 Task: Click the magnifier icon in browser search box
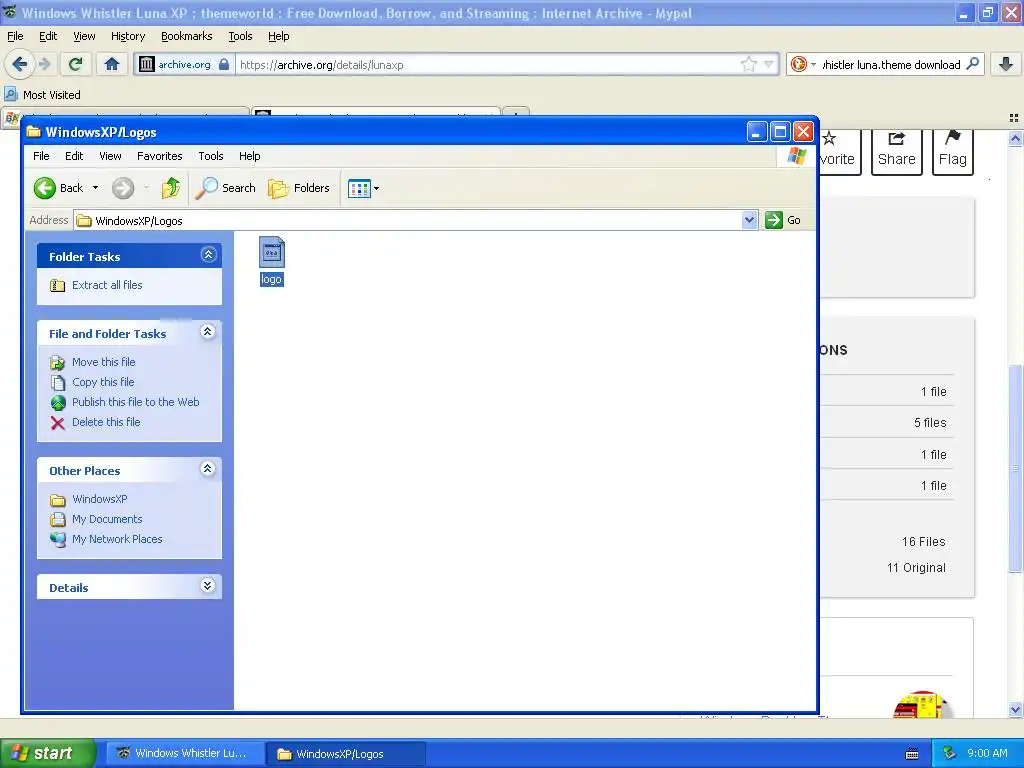pyautogui.click(x=972, y=64)
